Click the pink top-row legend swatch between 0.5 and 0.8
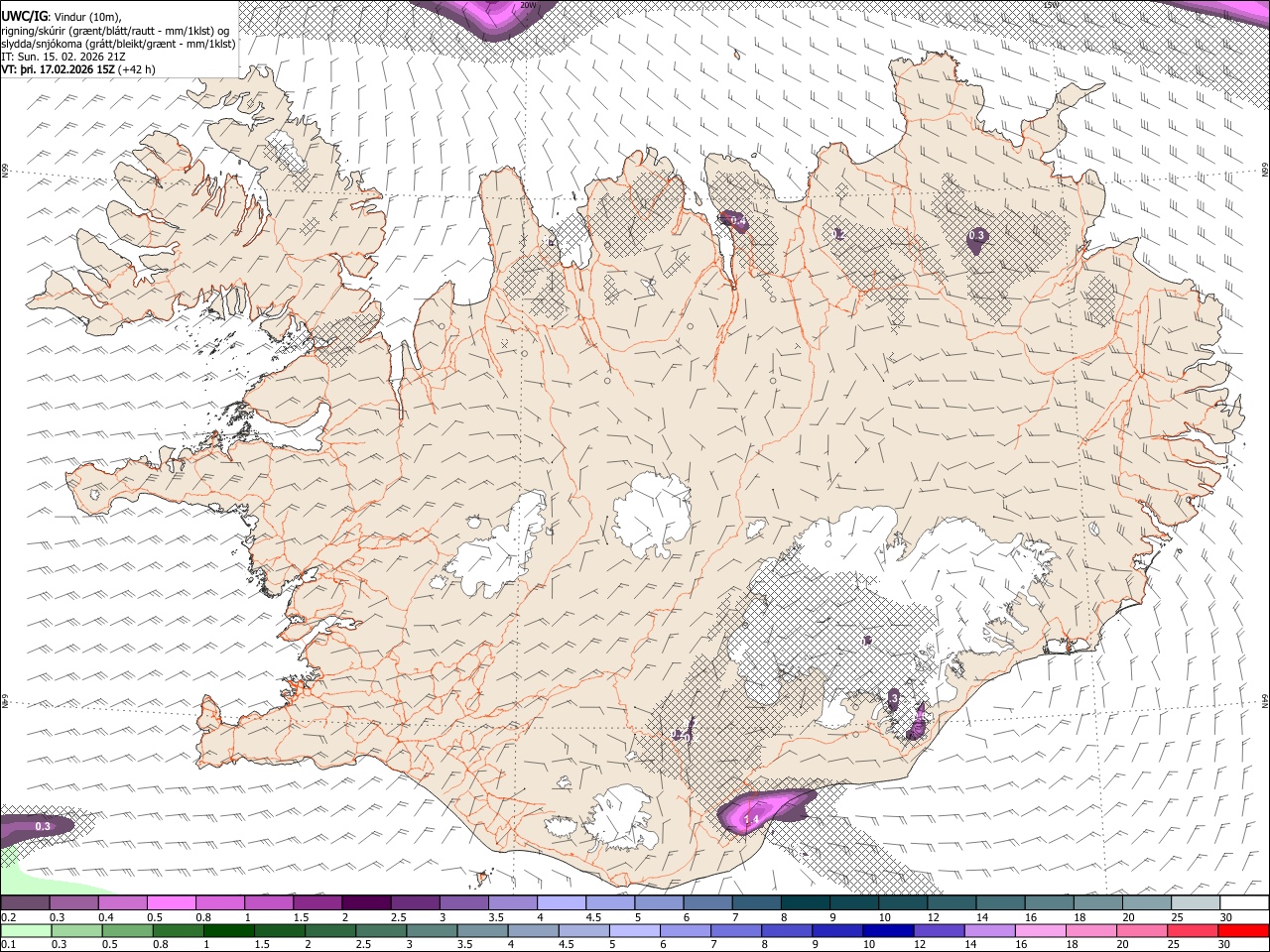 [173, 903]
